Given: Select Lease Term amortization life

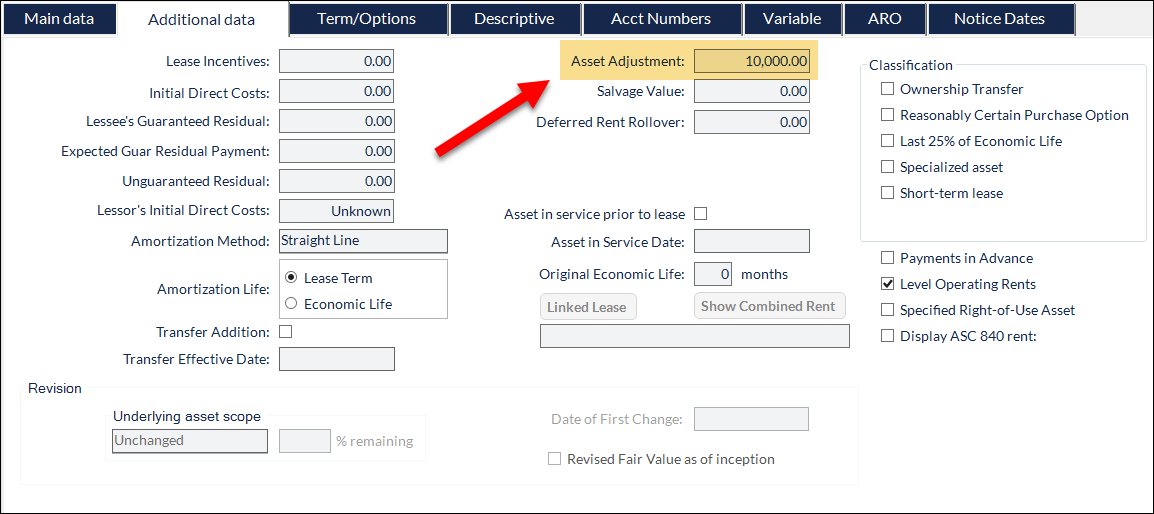Looking at the screenshot, I should coord(291,278).
